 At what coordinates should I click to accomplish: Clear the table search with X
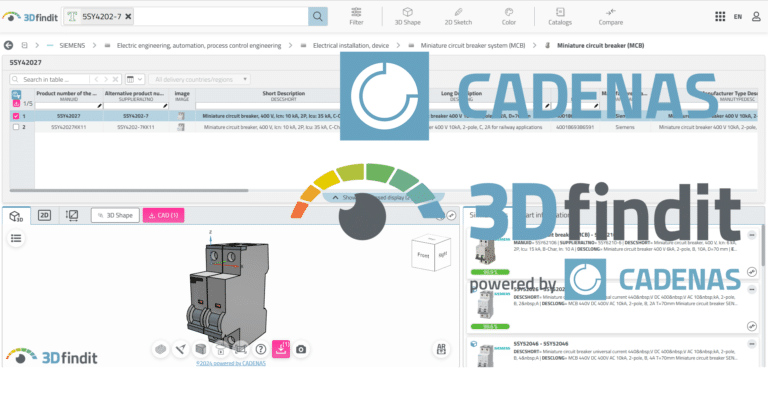tap(115, 79)
